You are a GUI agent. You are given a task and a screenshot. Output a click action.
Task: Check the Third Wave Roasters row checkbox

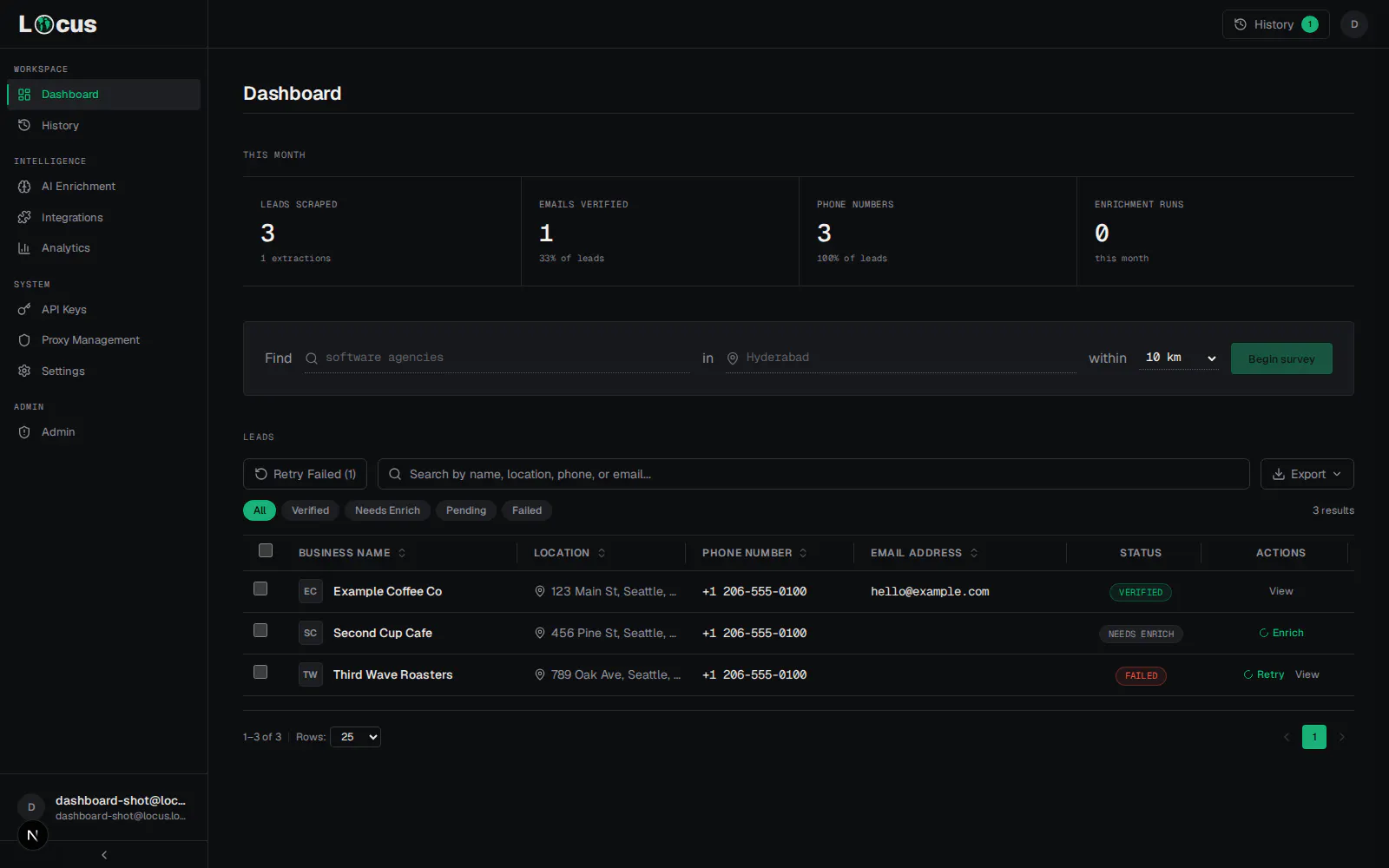[x=260, y=672]
